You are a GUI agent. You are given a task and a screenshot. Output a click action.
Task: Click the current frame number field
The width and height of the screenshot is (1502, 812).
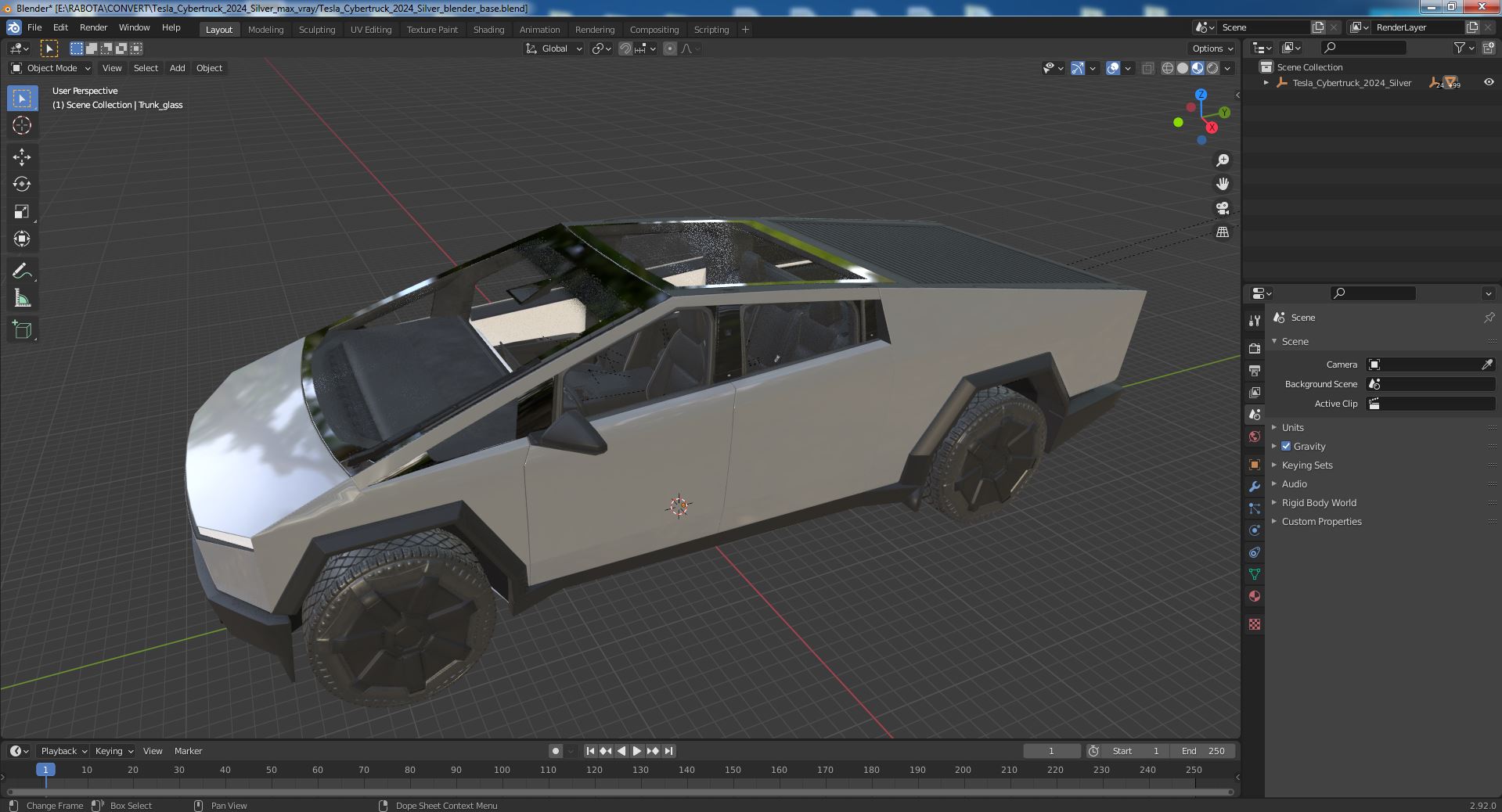tap(1051, 751)
